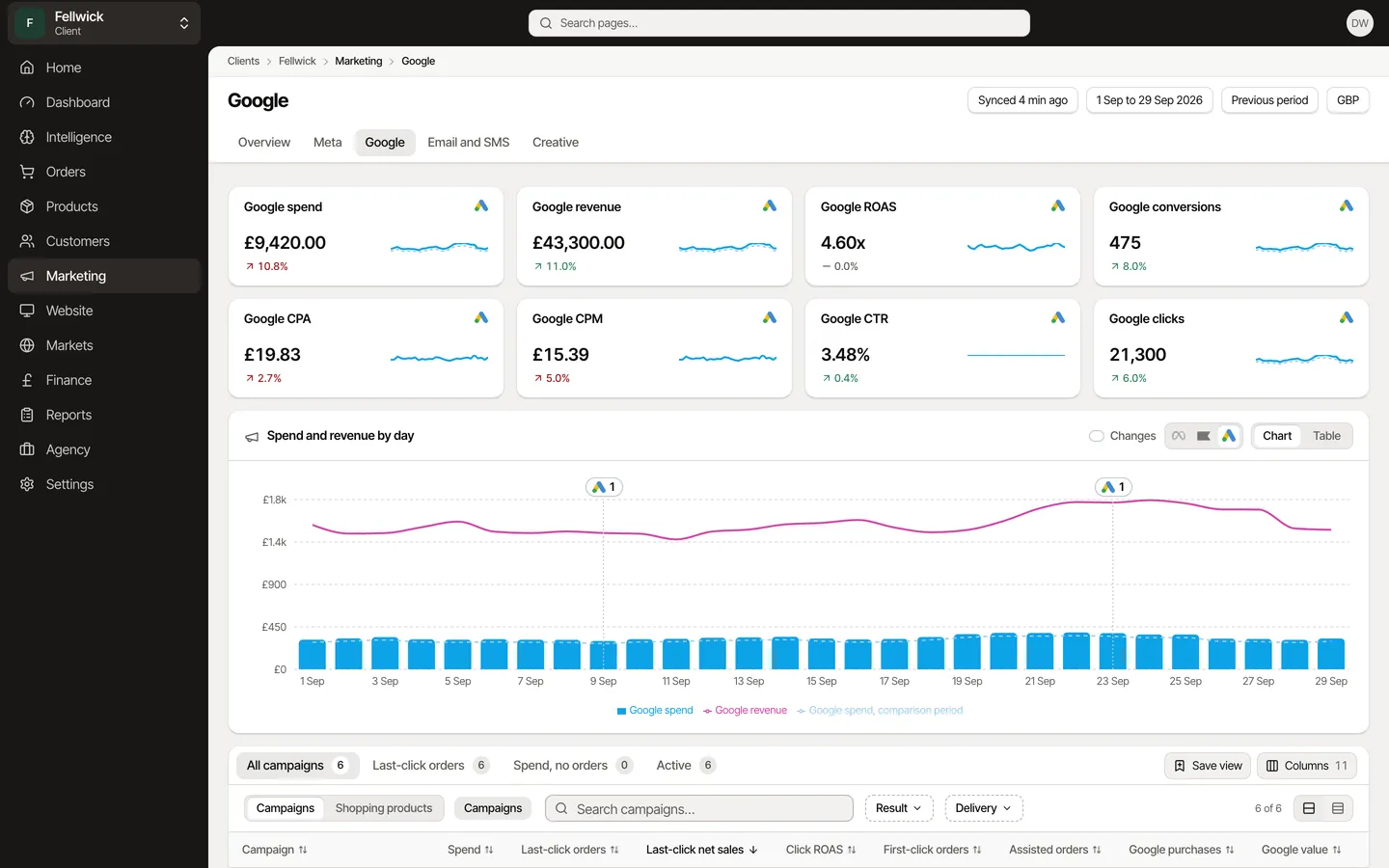Open the Email and SMS tab
The height and width of the screenshot is (868, 1389).
click(x=469, y=143)
